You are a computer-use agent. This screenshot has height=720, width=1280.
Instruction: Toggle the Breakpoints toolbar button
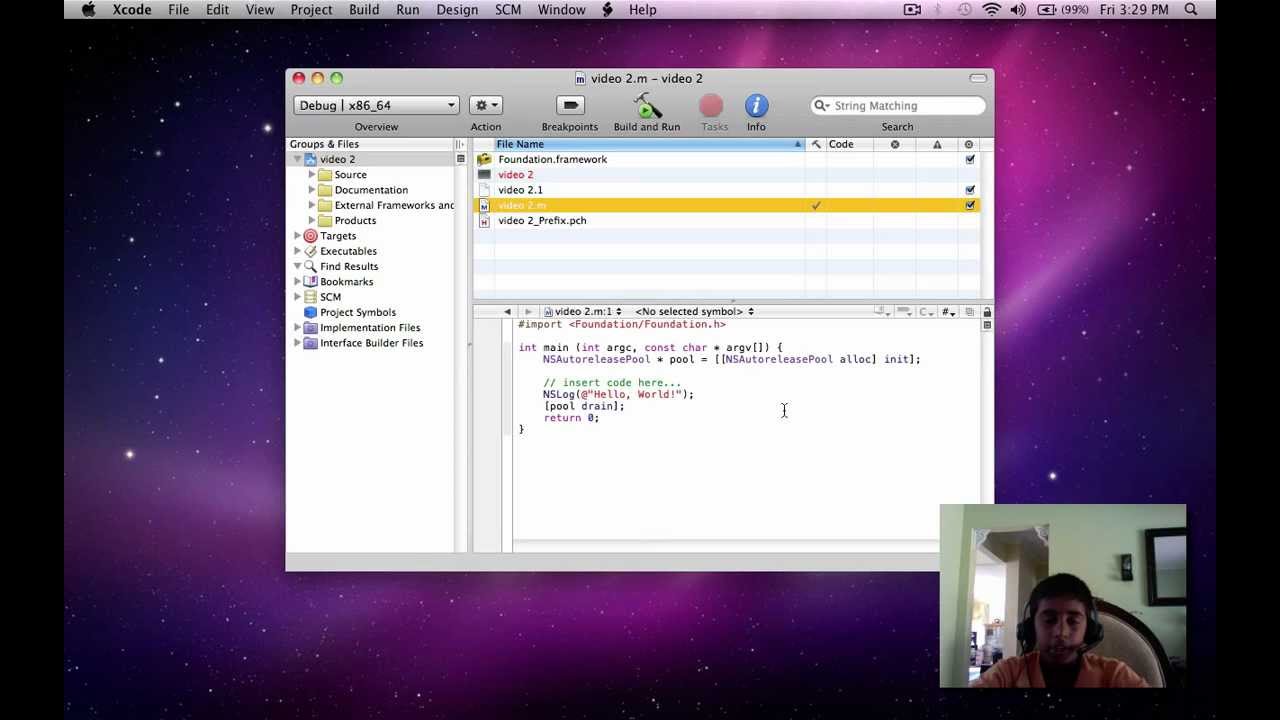click(570, 105)
